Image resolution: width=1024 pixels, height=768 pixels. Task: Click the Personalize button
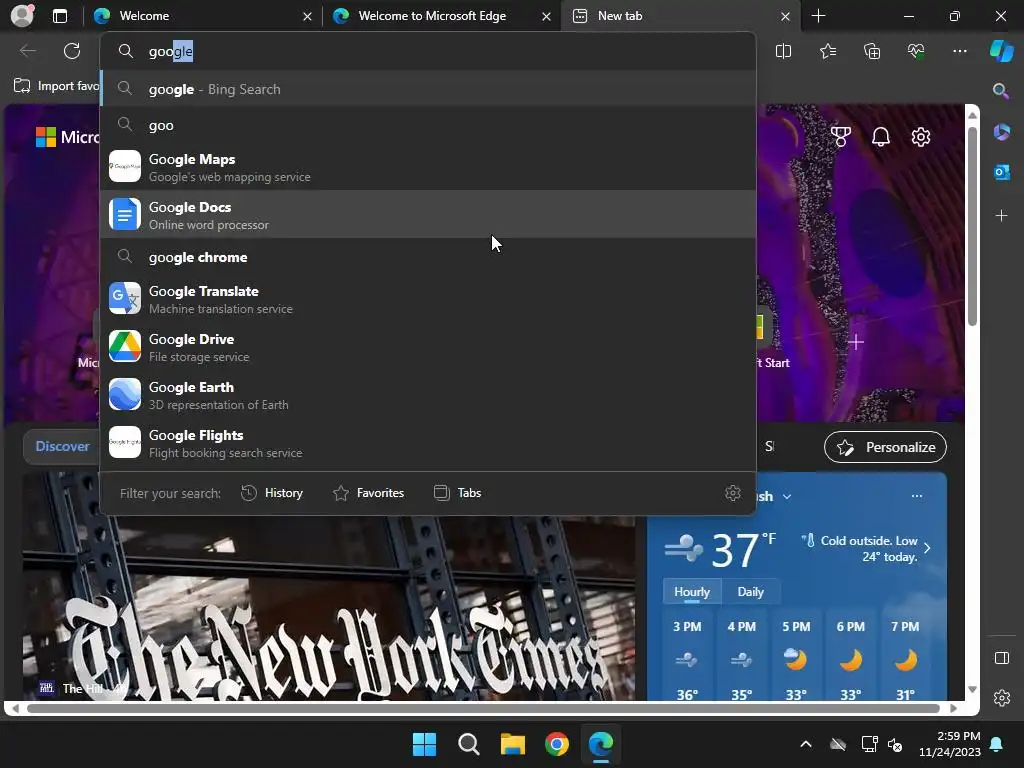(x=885, y=447)
